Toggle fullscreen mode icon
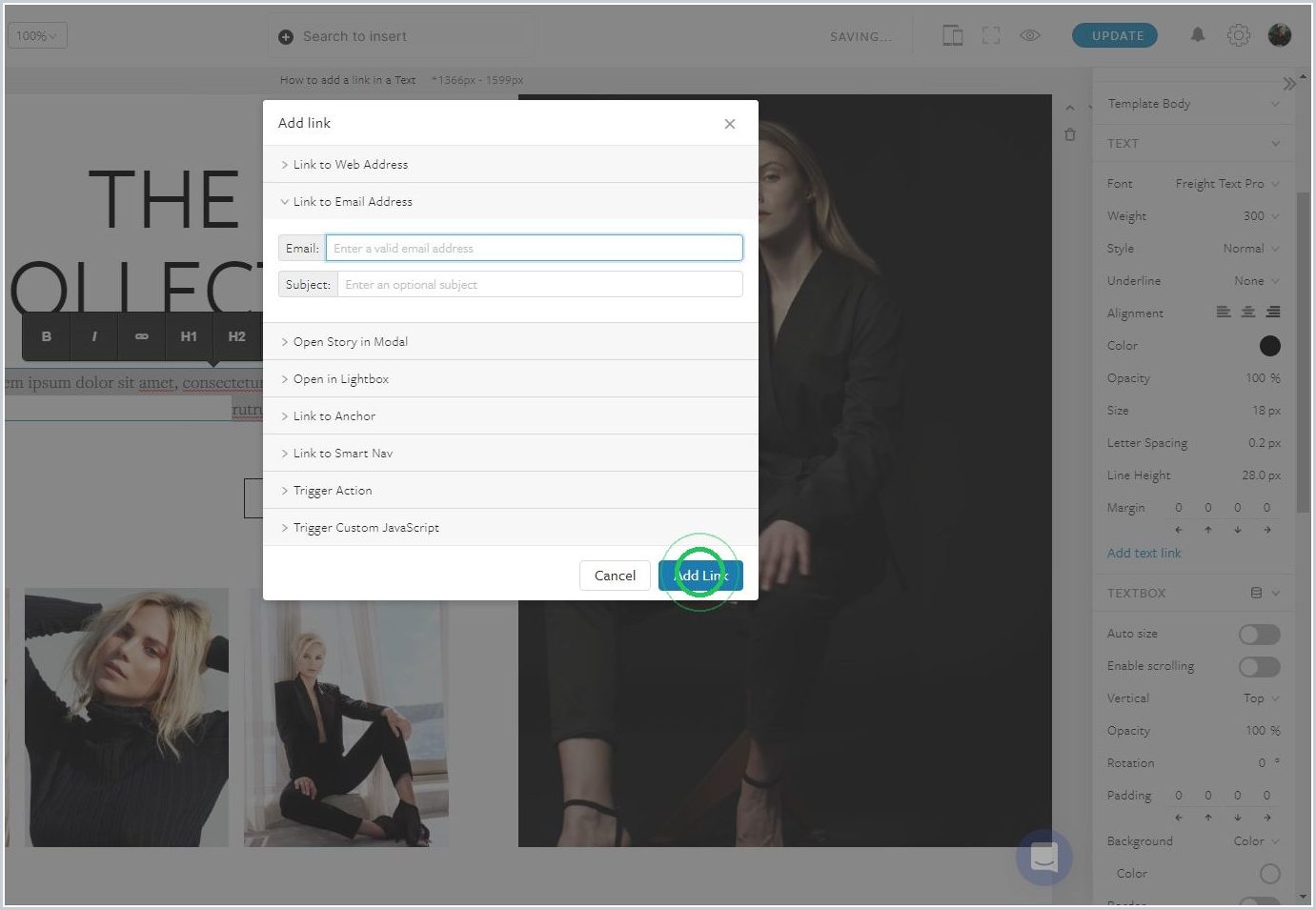Viewport: 1316px width, 910px height. pos(991,36)
